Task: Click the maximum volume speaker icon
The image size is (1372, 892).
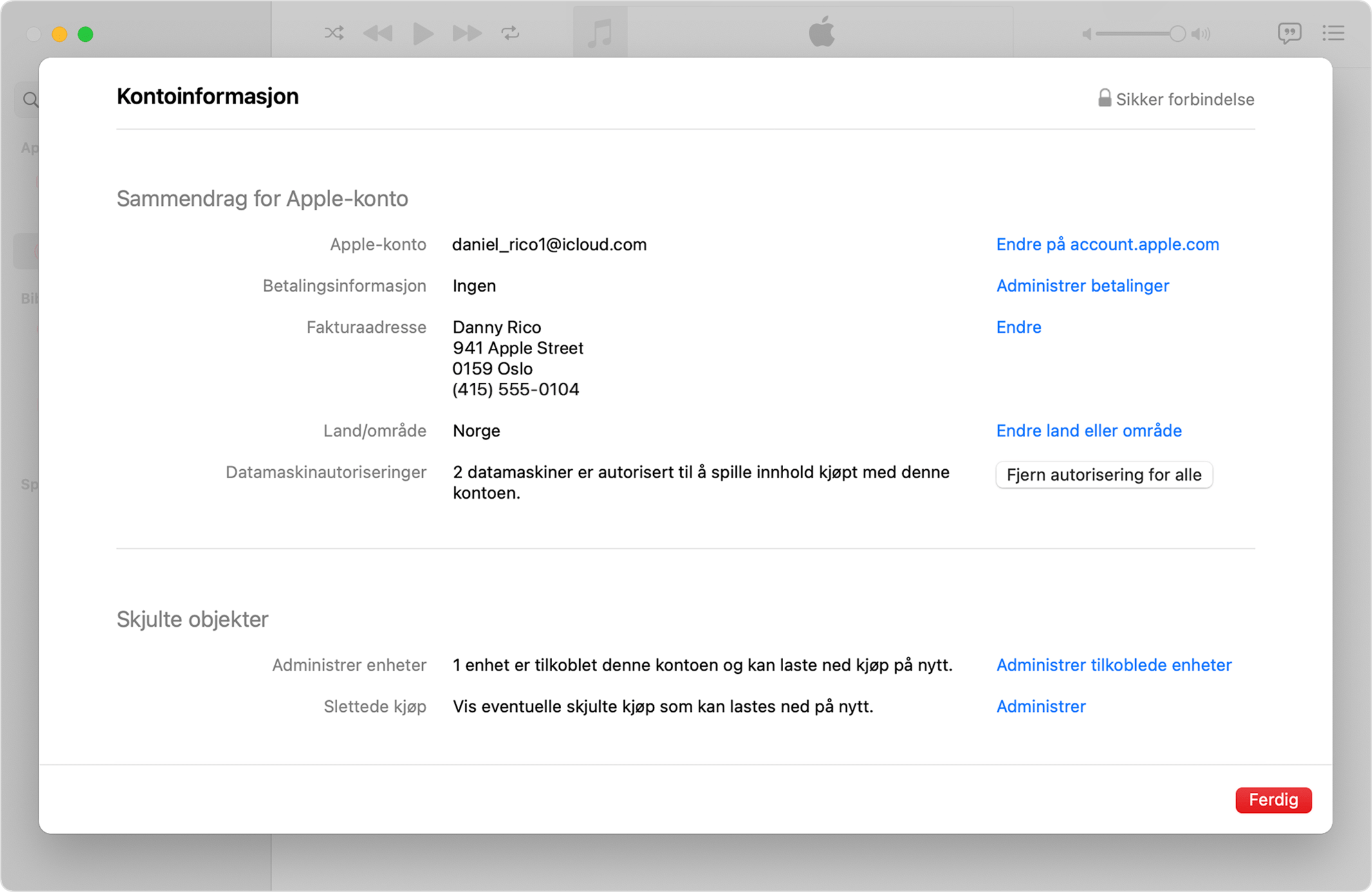Action: tap(1201, 34)
